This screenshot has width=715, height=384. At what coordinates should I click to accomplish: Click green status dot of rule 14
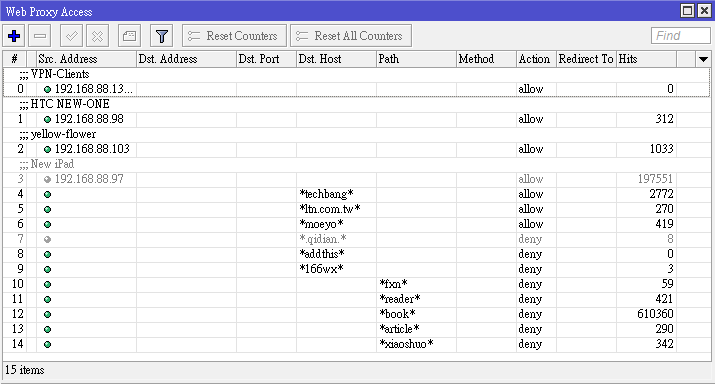click(x=47, y=345)
